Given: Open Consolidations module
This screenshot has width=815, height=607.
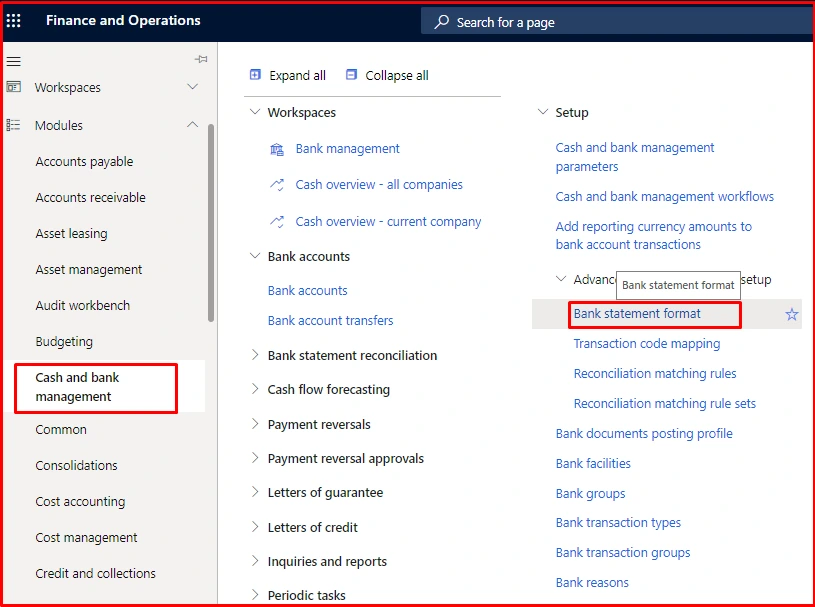Looking at the screenshot, I should tap(76, 466).
